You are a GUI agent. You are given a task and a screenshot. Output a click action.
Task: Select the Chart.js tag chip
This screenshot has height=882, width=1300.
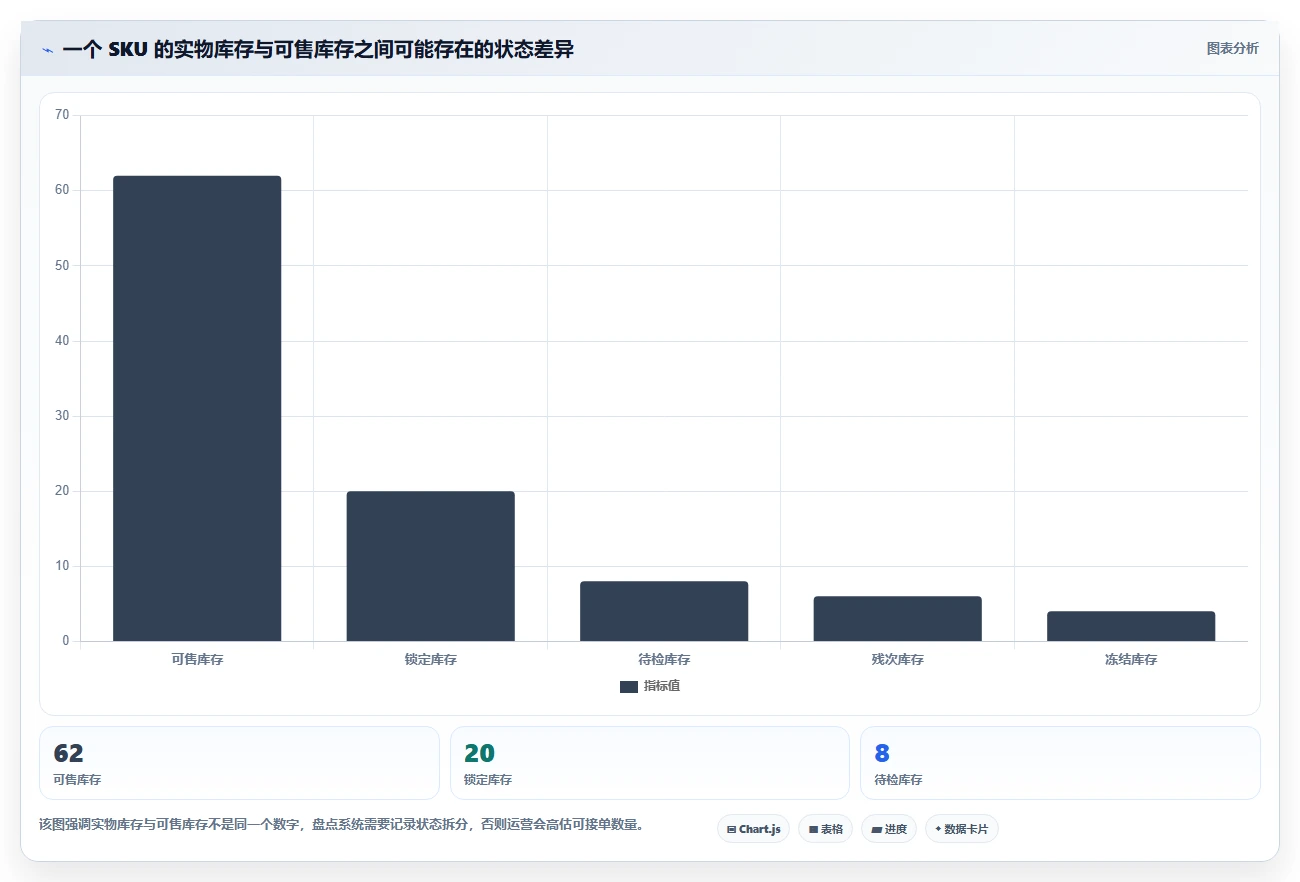[x=753, y=829]
